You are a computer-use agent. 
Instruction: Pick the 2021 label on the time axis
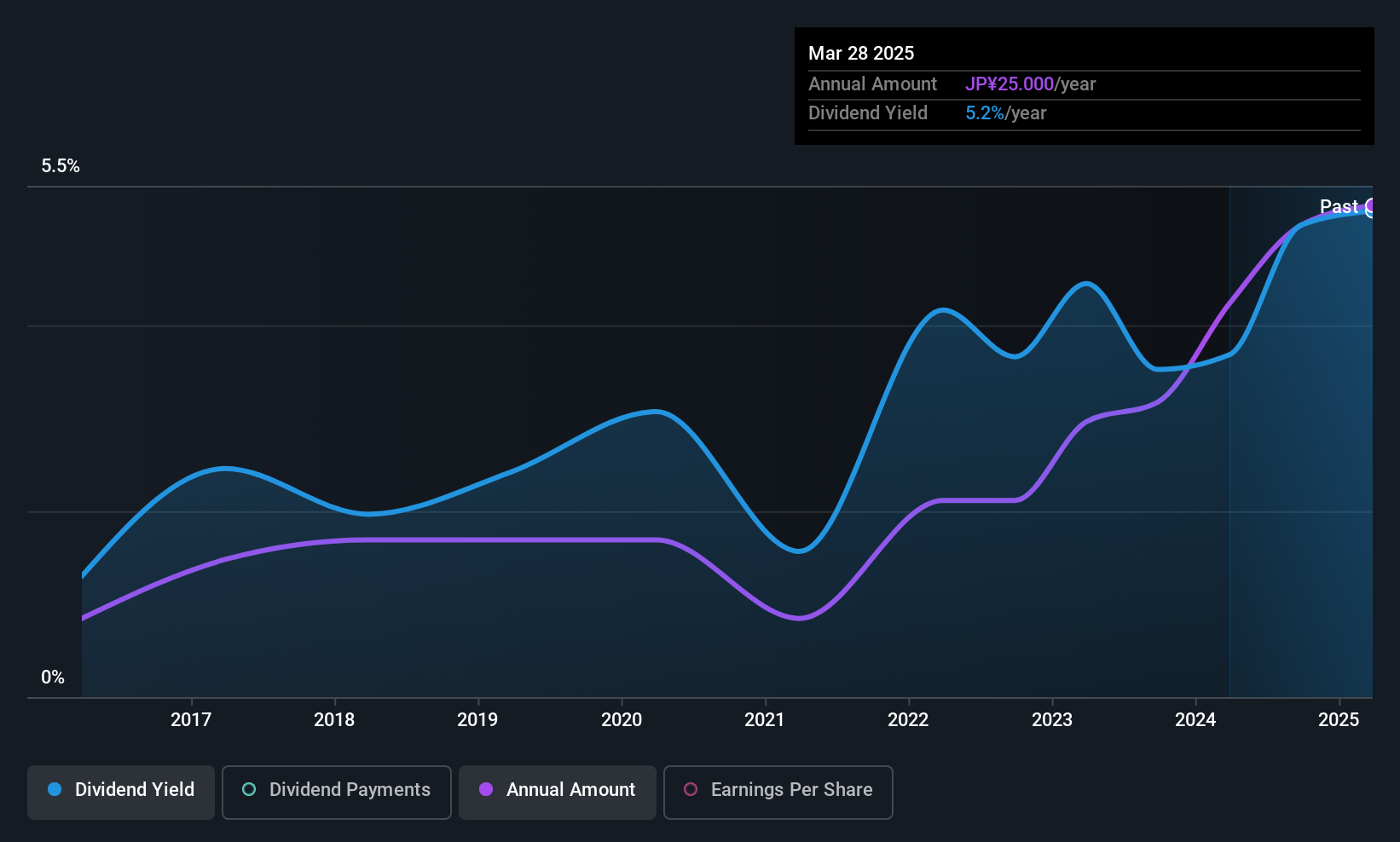click(765, 720)
